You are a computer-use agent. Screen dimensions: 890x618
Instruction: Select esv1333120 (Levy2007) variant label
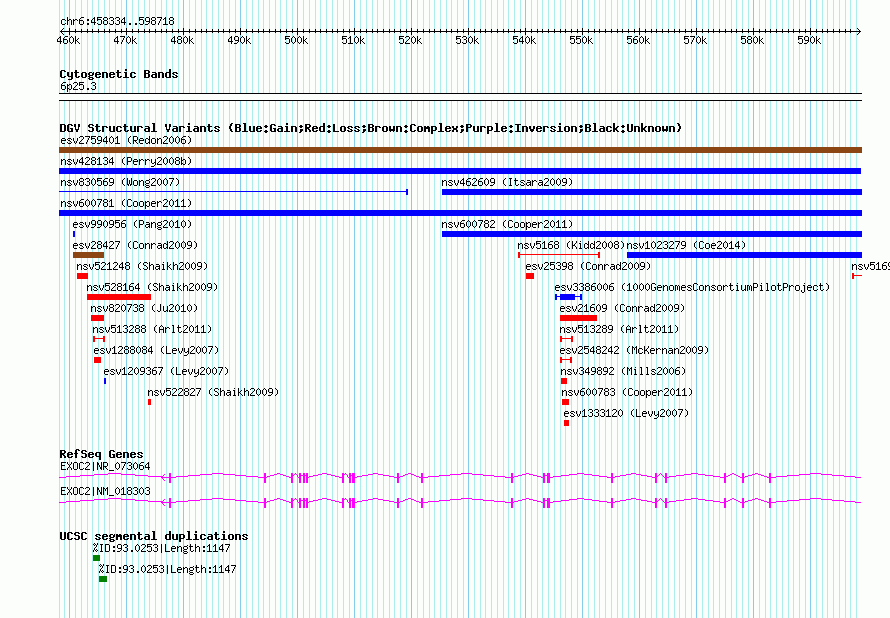coord(626,413)
